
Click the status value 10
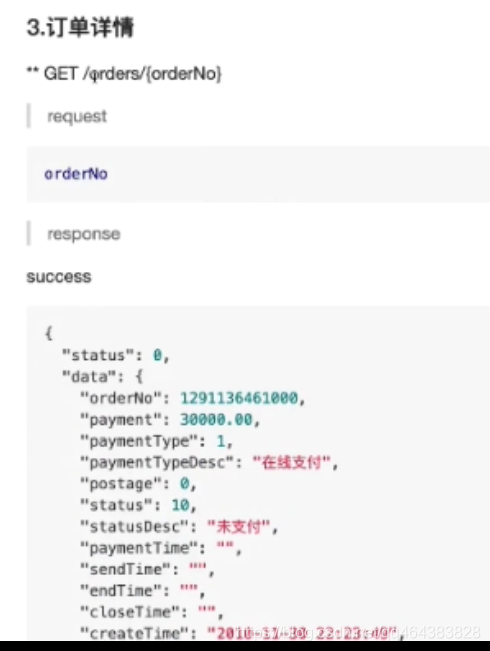180,505
